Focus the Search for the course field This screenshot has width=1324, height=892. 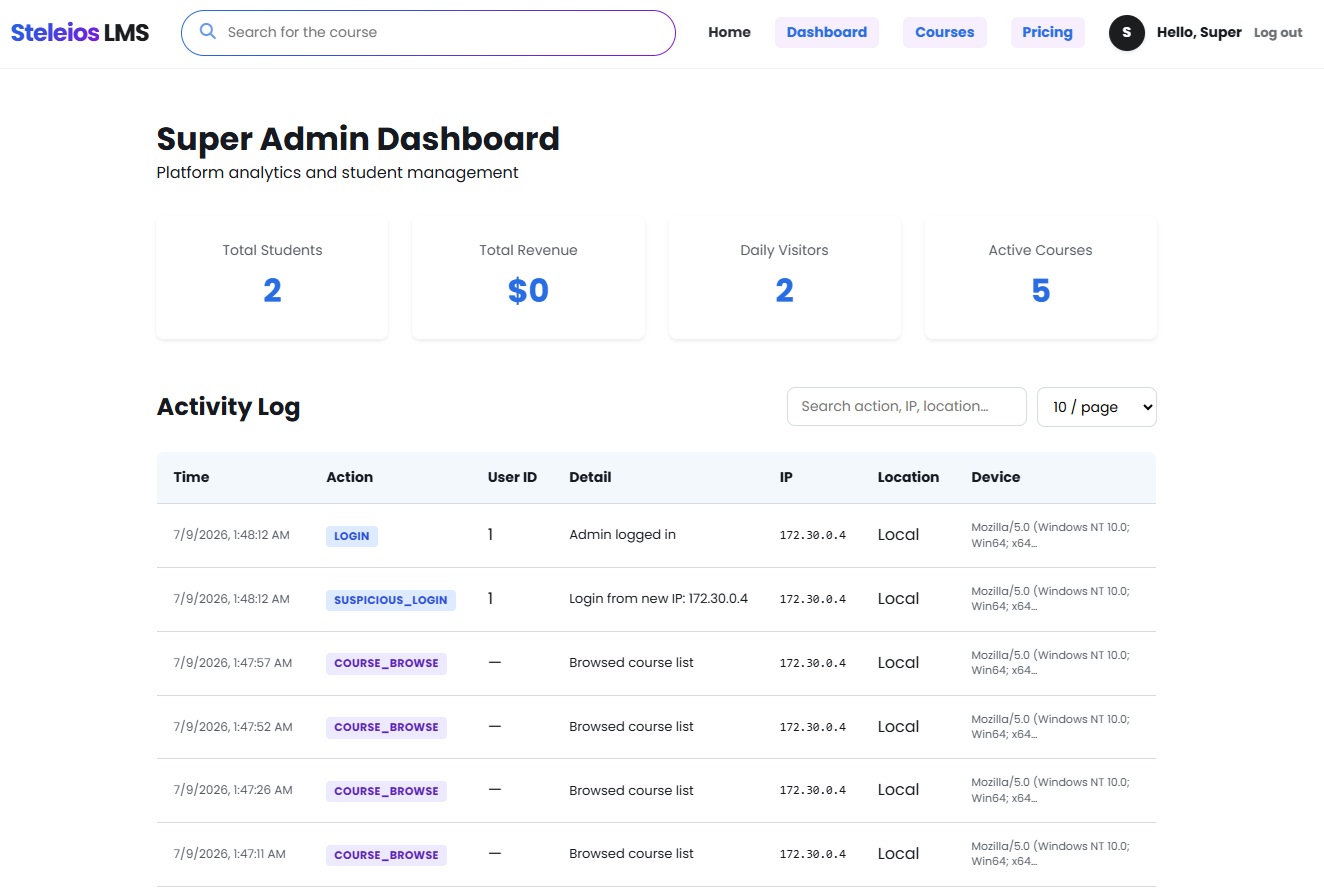click(428, 32)
